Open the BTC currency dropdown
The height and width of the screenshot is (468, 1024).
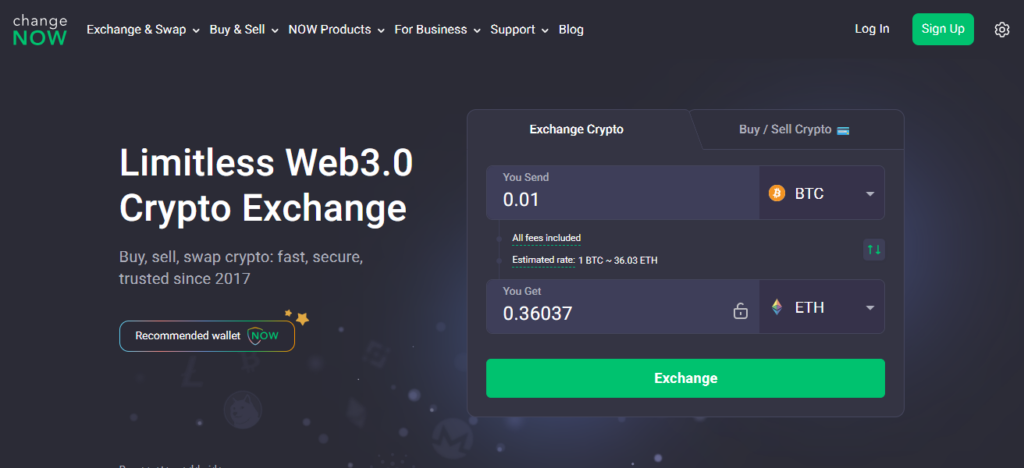click(x=822, y=193)
